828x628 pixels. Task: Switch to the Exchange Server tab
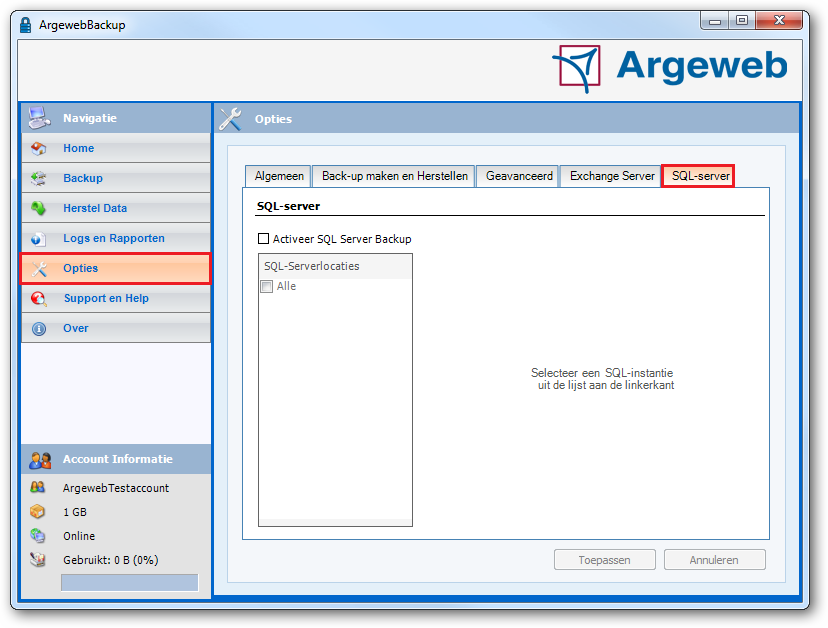tap(611, 176)
